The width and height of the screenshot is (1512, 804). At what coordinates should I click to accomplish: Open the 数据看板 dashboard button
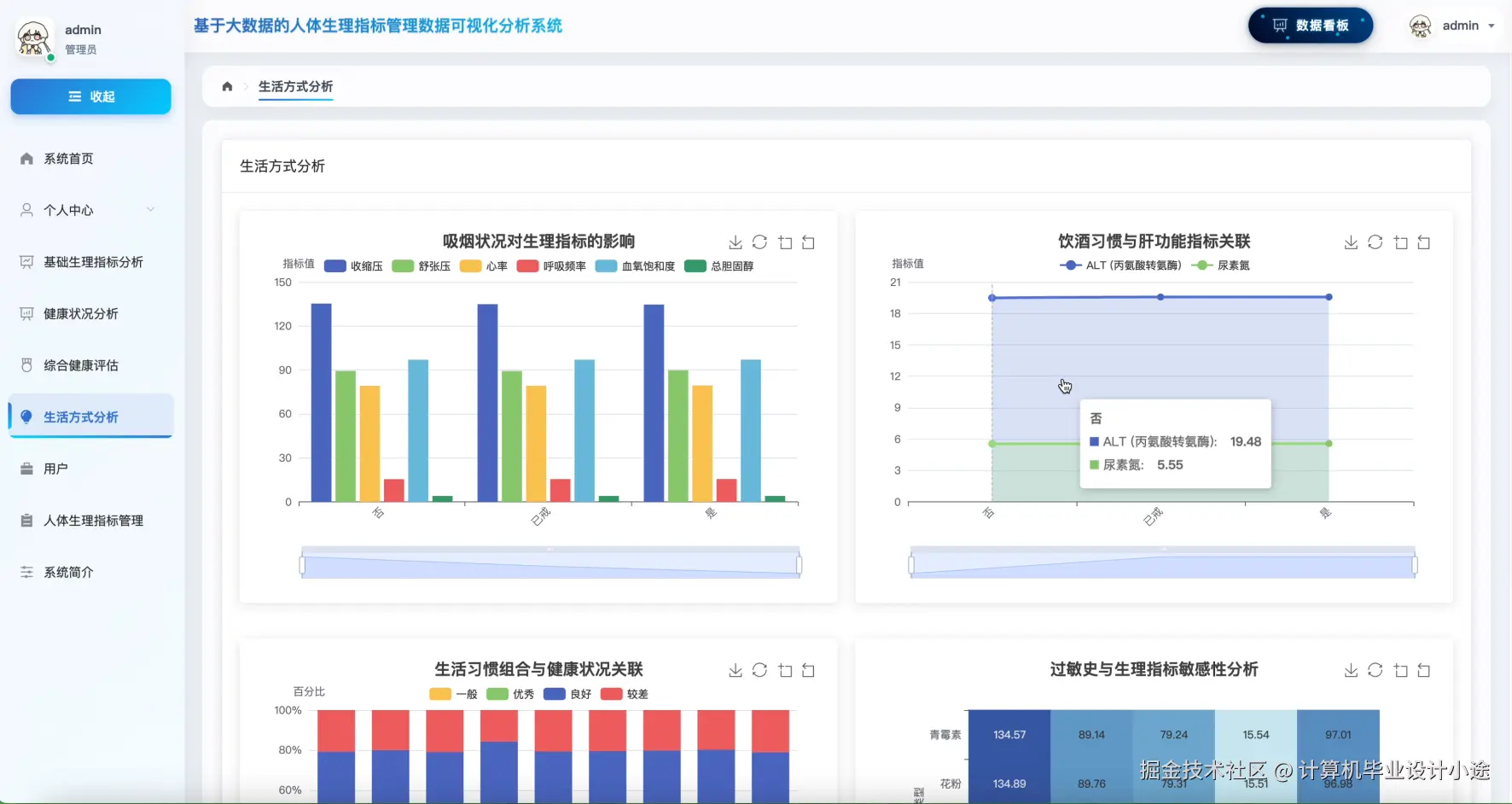[1311, 26]
